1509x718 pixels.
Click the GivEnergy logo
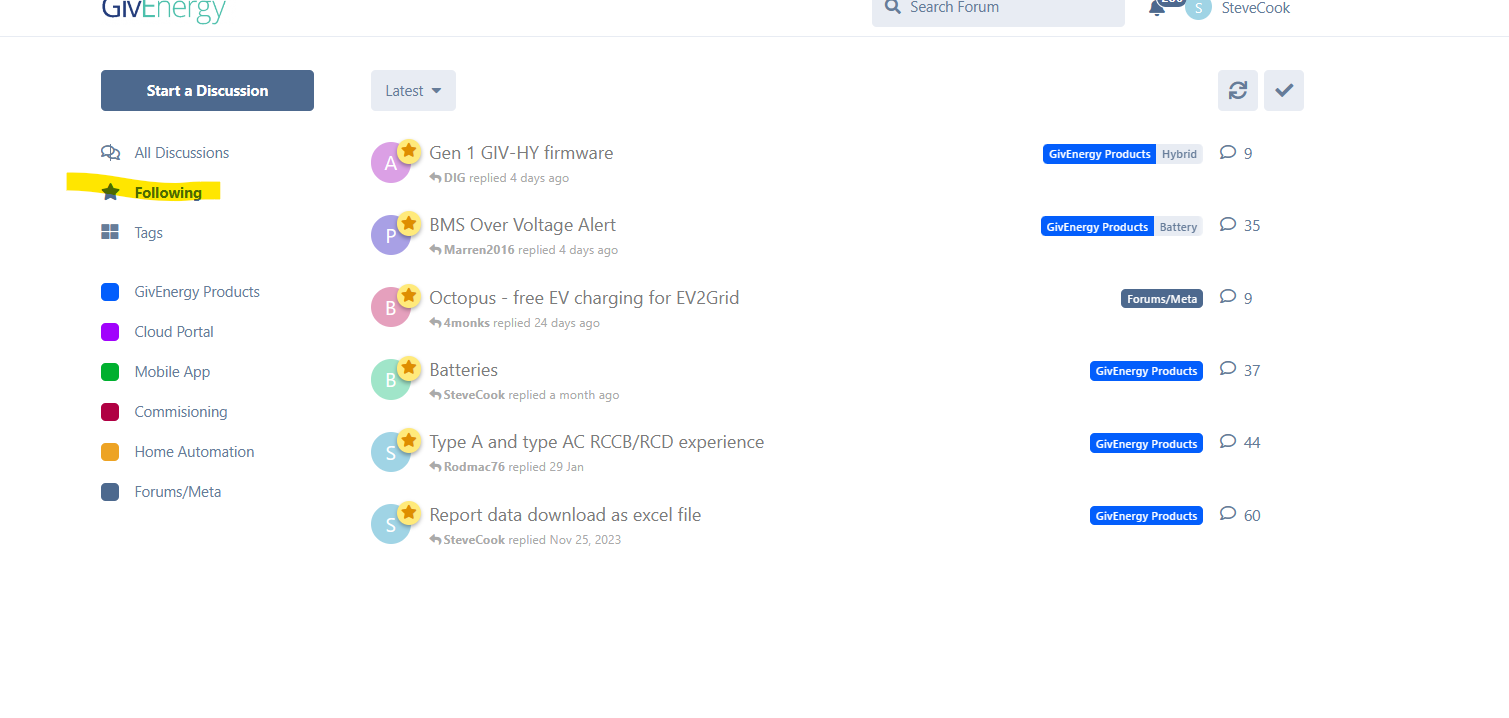(163, 11)
